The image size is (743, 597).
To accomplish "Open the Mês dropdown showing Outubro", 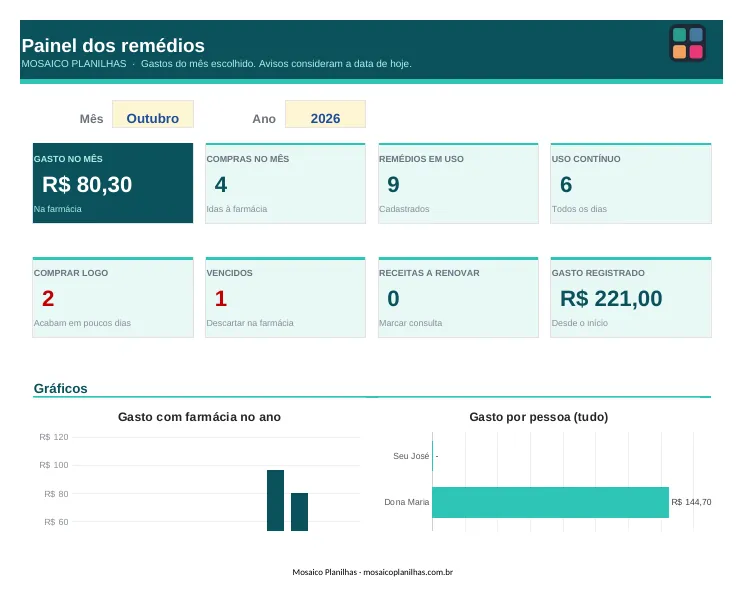I will pos(153,114).
